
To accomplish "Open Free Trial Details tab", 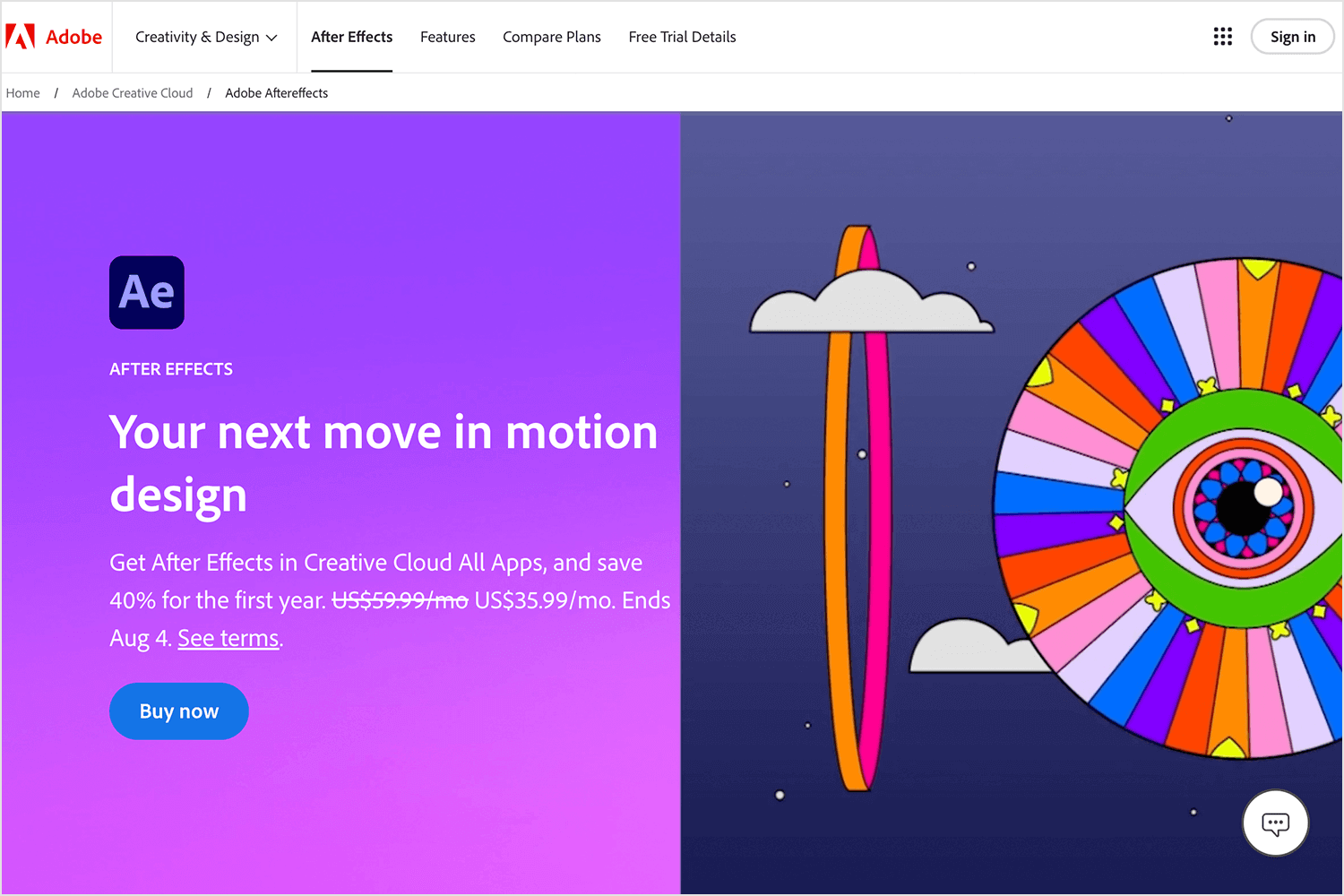I will click(x=683, y=37).
